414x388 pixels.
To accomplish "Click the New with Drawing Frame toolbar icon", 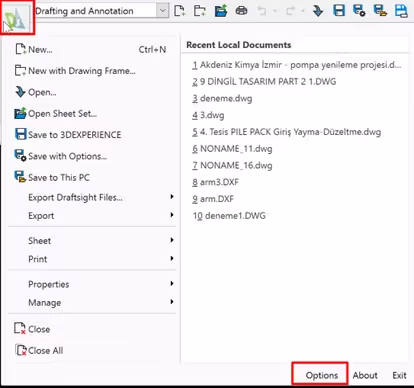I will (x=200, y=11).
